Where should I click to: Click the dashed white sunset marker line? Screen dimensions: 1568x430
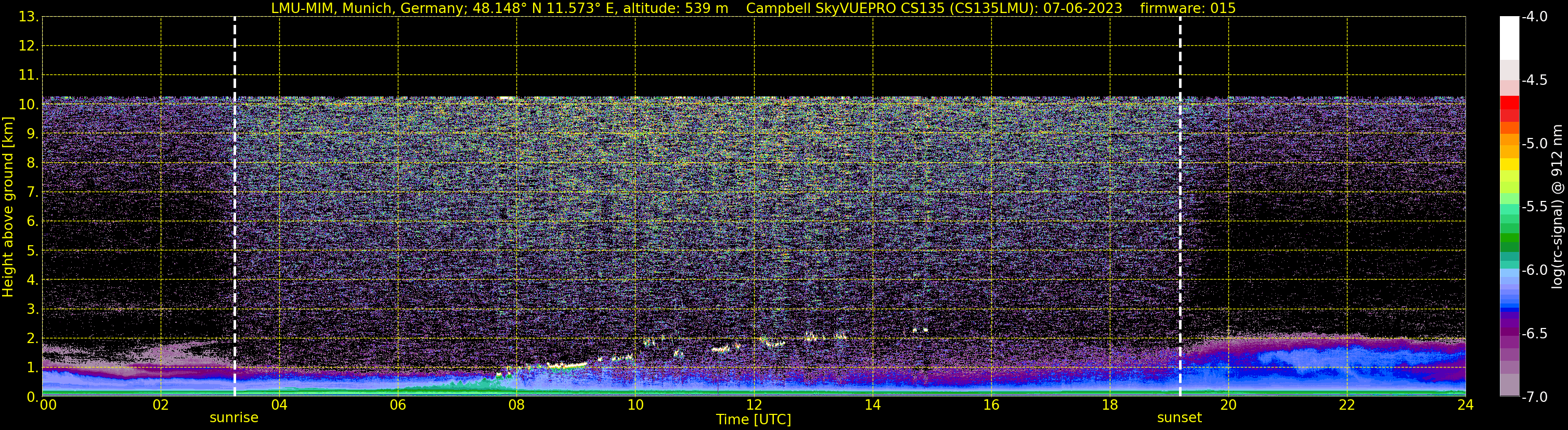coord(1180,207)
